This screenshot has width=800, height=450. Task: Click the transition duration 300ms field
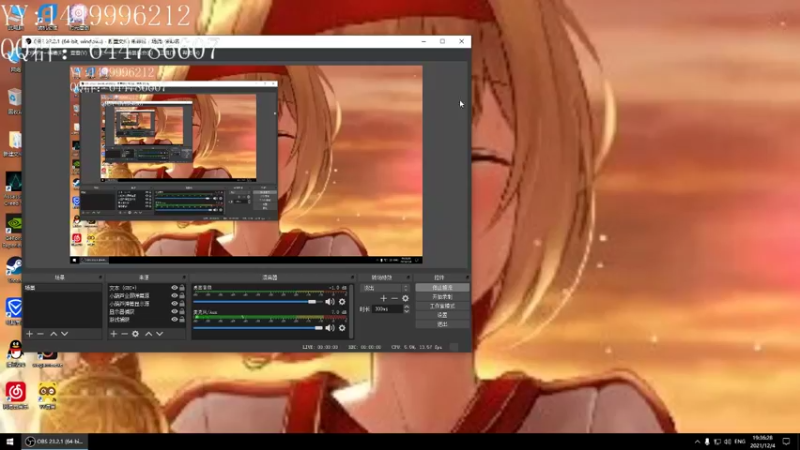(x=388, y=309)
